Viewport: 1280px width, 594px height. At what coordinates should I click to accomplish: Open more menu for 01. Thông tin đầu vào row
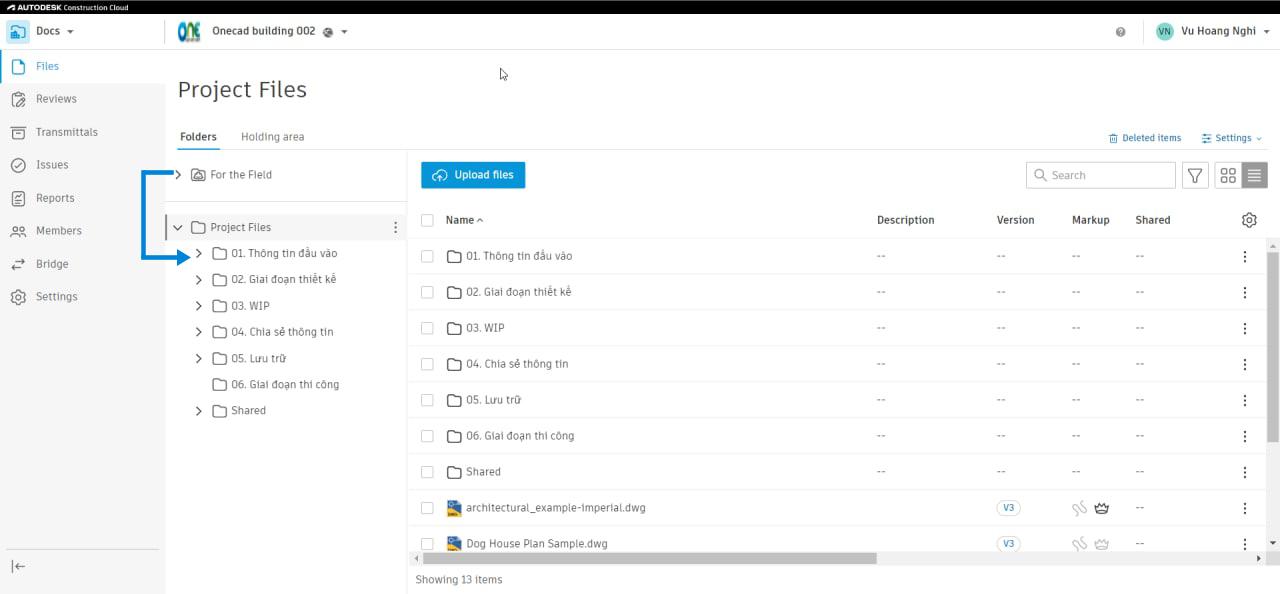pyautogui.click(x=1245, y=256)
